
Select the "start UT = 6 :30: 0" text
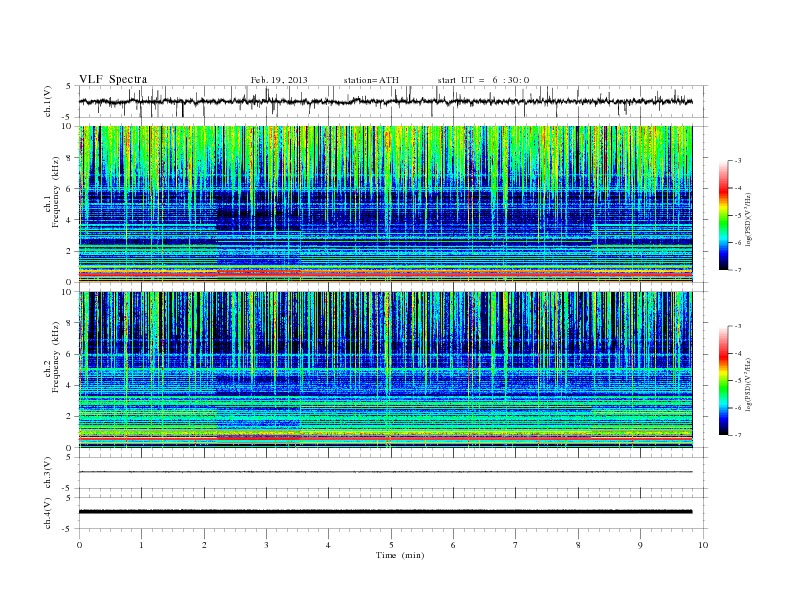[483, 80]
